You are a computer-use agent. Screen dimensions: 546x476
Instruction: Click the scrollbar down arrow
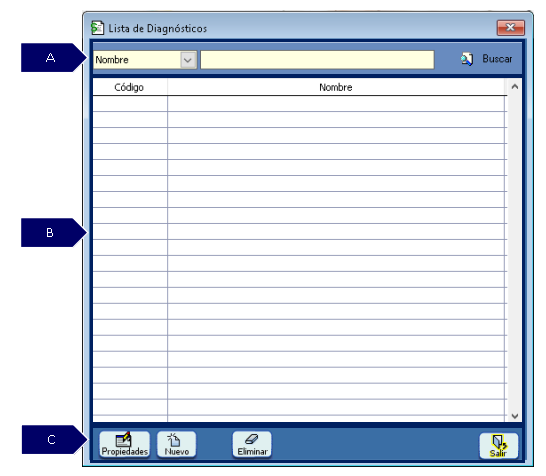pos(515,416)
